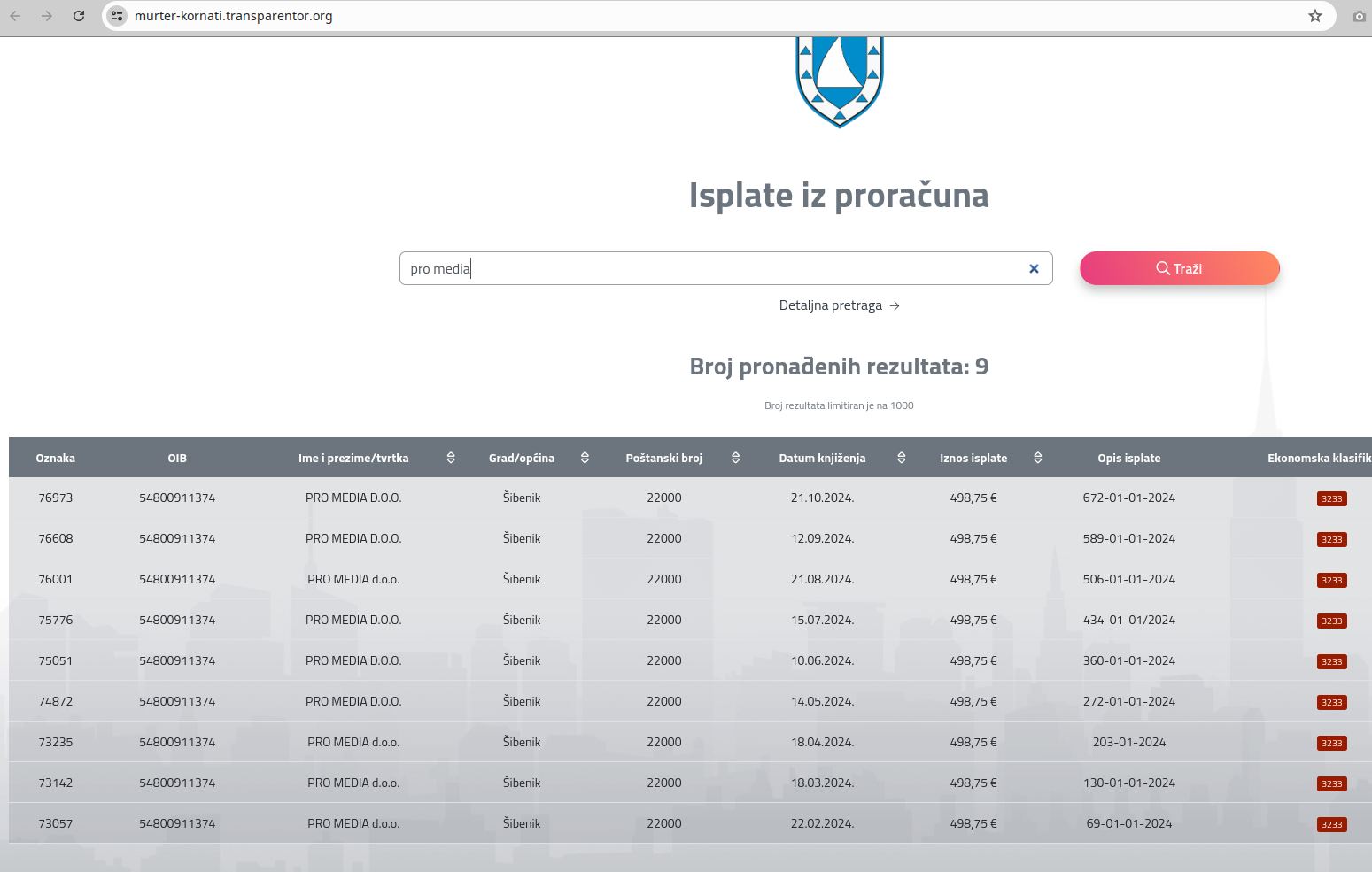Click the search input containing 'pro media'
The image size is (1372, 872).
(709, 269)
